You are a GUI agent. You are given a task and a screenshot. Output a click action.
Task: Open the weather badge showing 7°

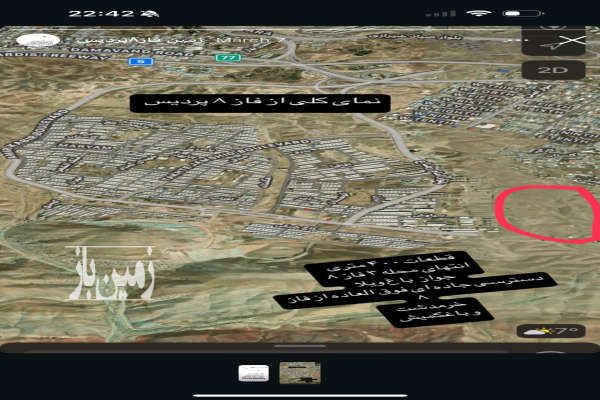click(551, 331)
